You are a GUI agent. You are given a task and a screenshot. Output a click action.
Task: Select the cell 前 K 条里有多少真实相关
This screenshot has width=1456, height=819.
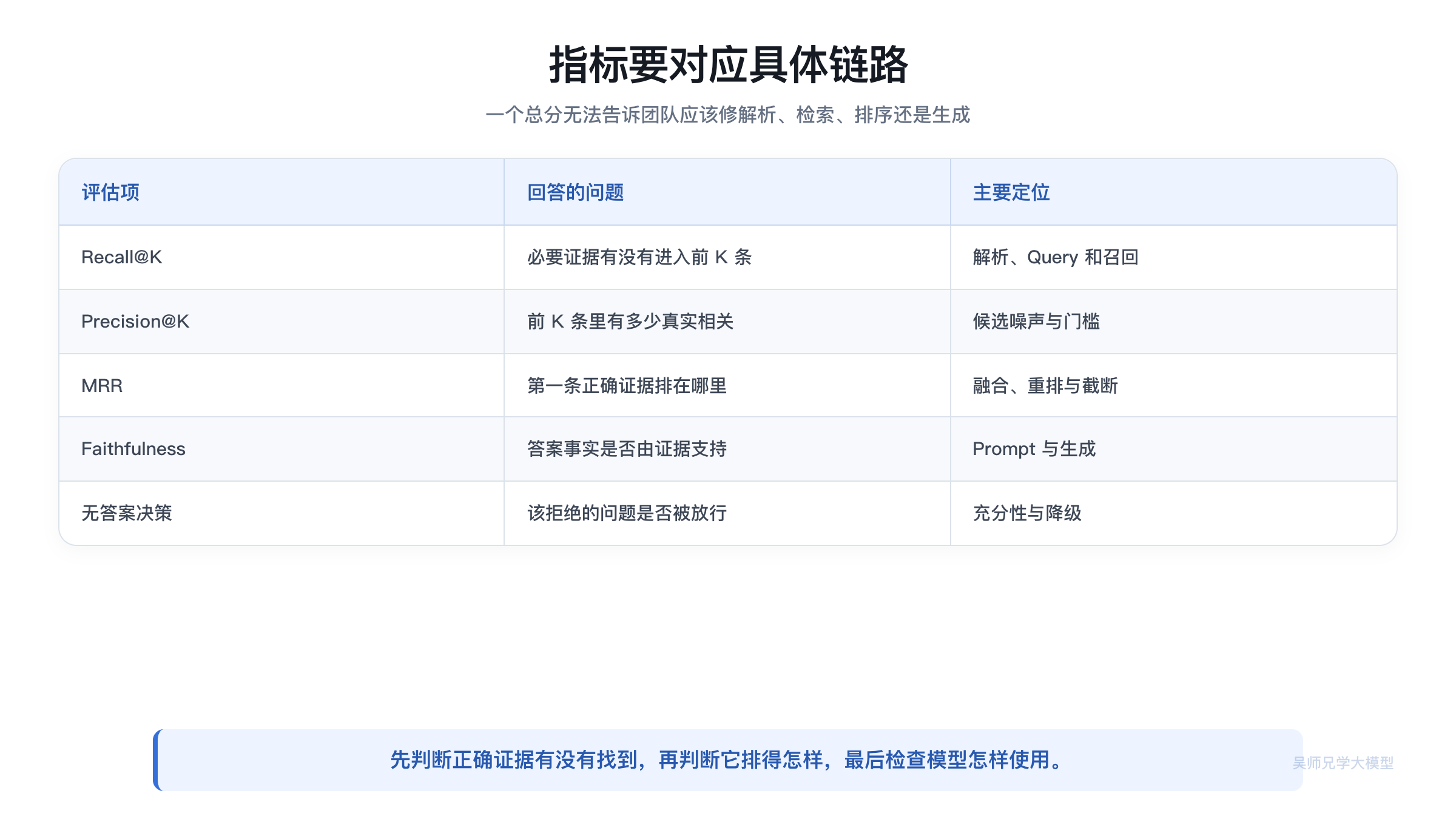[x=727, y=322]
